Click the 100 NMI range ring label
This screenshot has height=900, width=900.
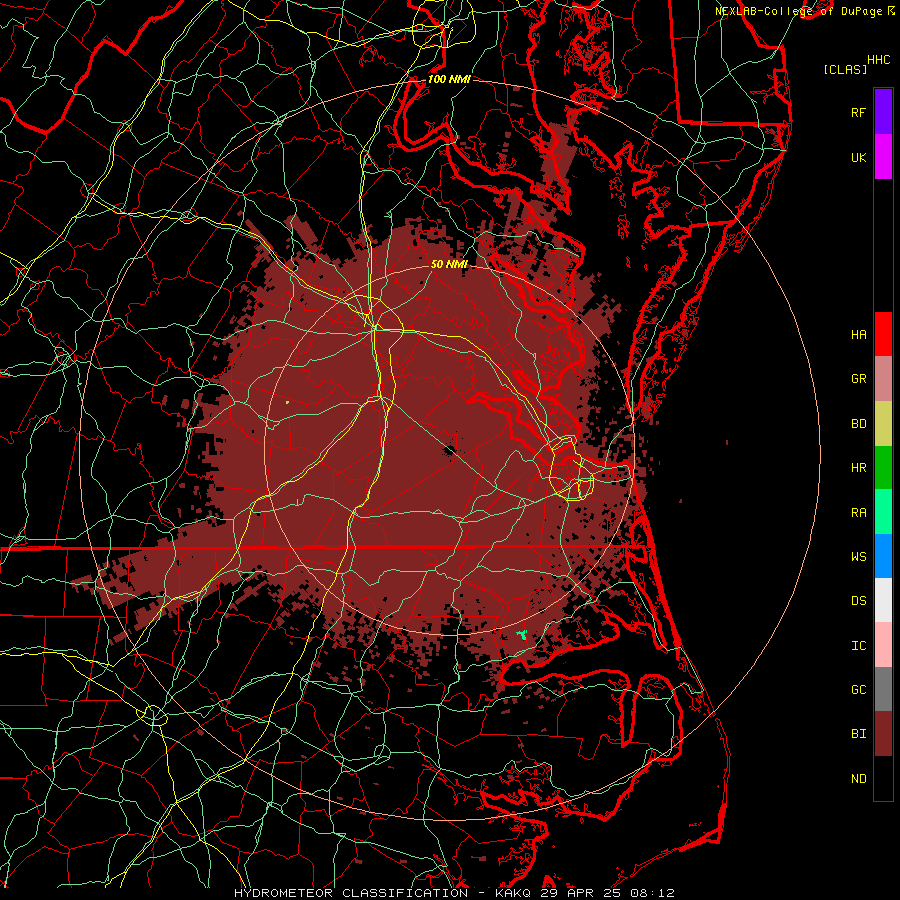(x=449, y=79)
